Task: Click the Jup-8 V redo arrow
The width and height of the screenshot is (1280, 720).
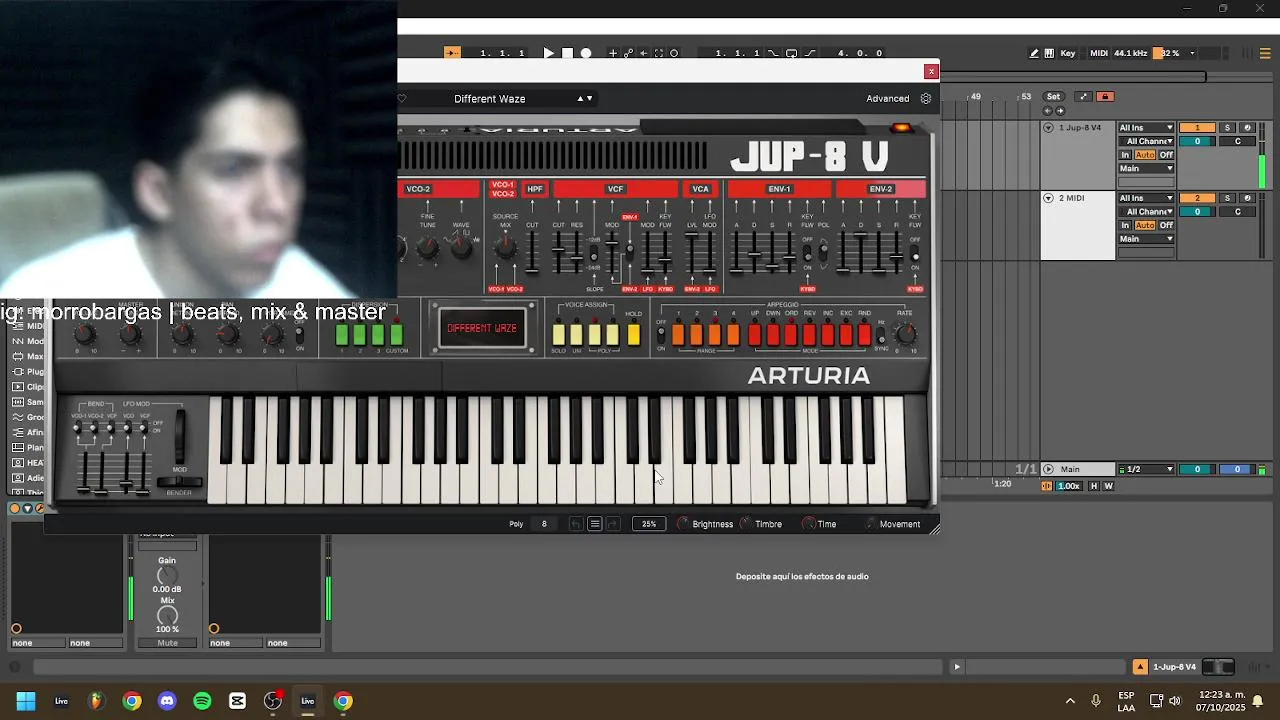Action: tap(613, 524)
